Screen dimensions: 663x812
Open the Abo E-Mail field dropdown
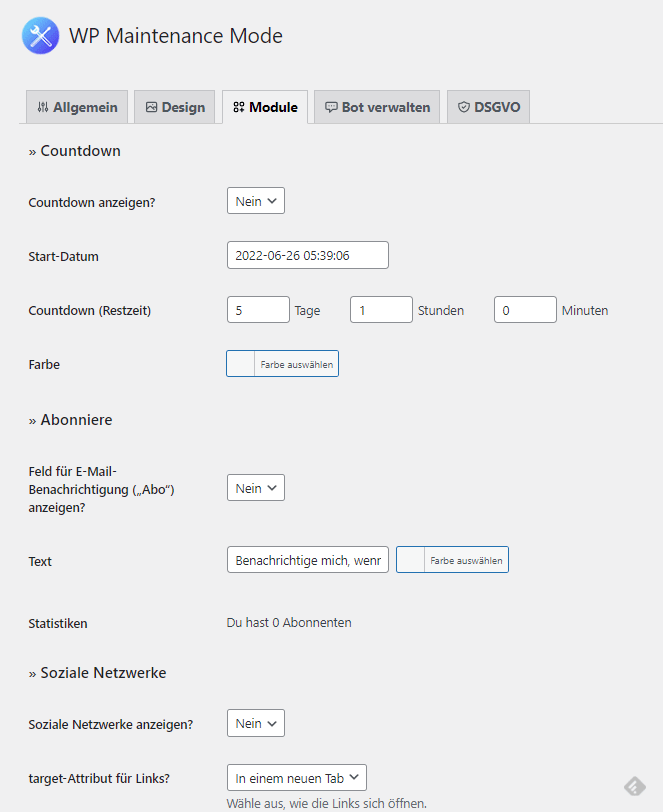(256, 488)
